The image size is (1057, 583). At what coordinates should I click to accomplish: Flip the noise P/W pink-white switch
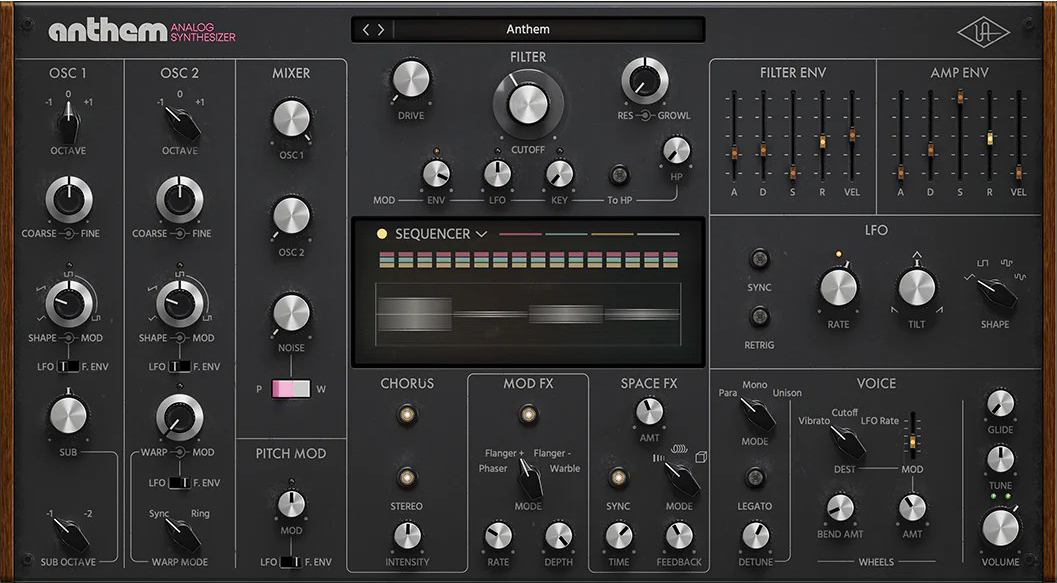(291, 389)
